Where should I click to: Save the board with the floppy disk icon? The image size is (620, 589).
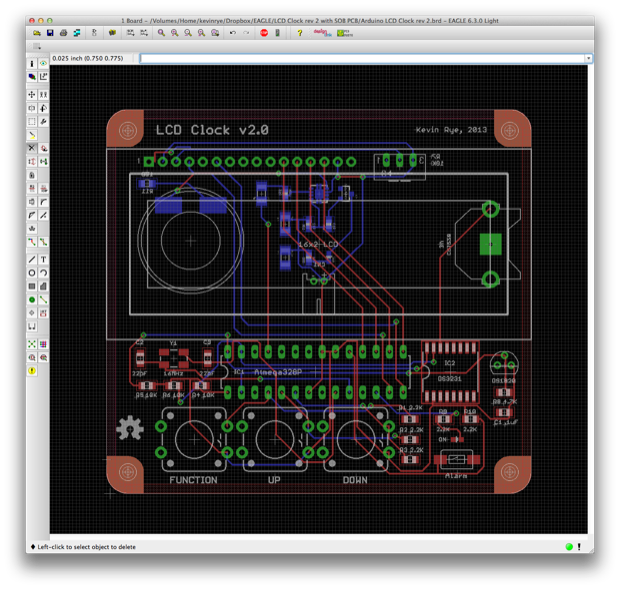pos(50,33)
